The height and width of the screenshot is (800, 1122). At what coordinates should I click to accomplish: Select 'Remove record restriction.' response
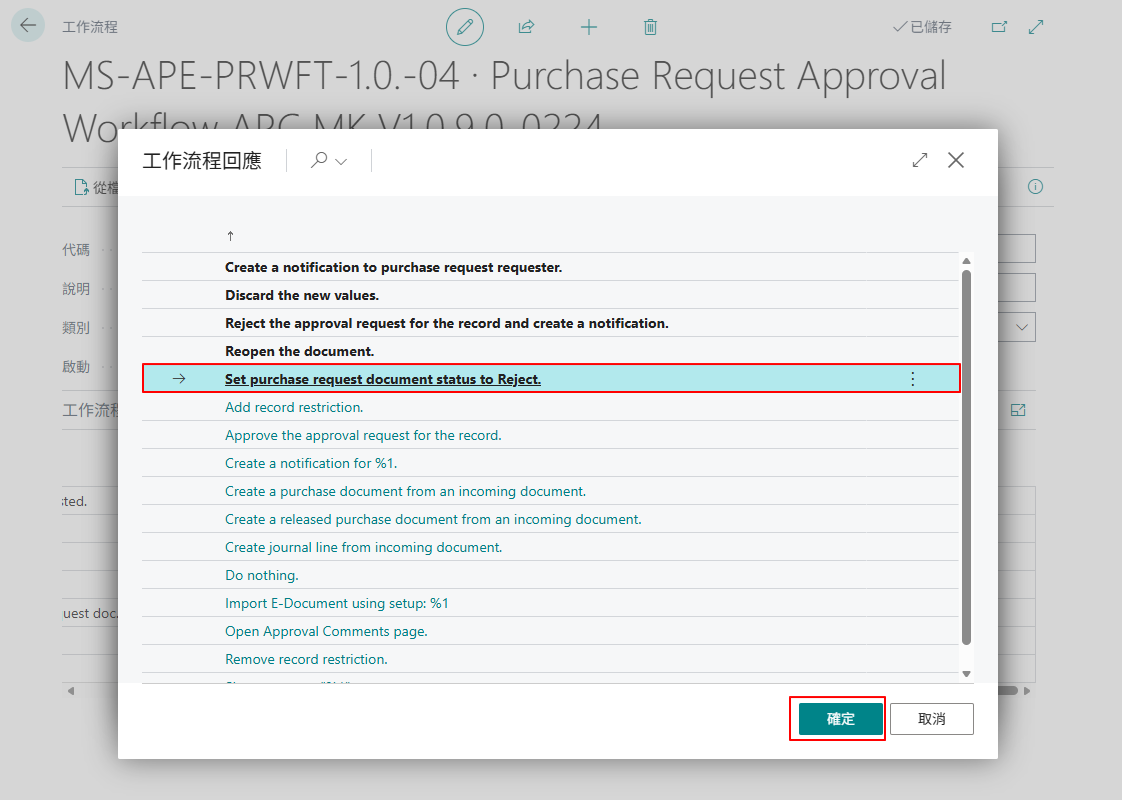(306, 659)
